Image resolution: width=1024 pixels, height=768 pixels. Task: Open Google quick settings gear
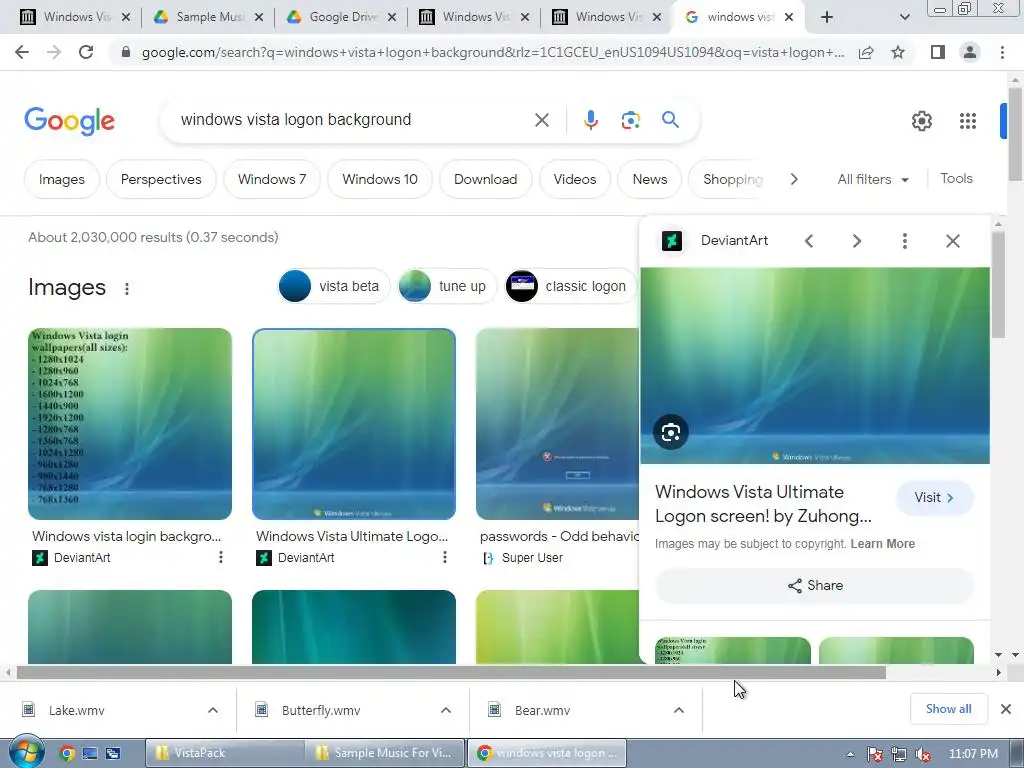pos(921,121)
